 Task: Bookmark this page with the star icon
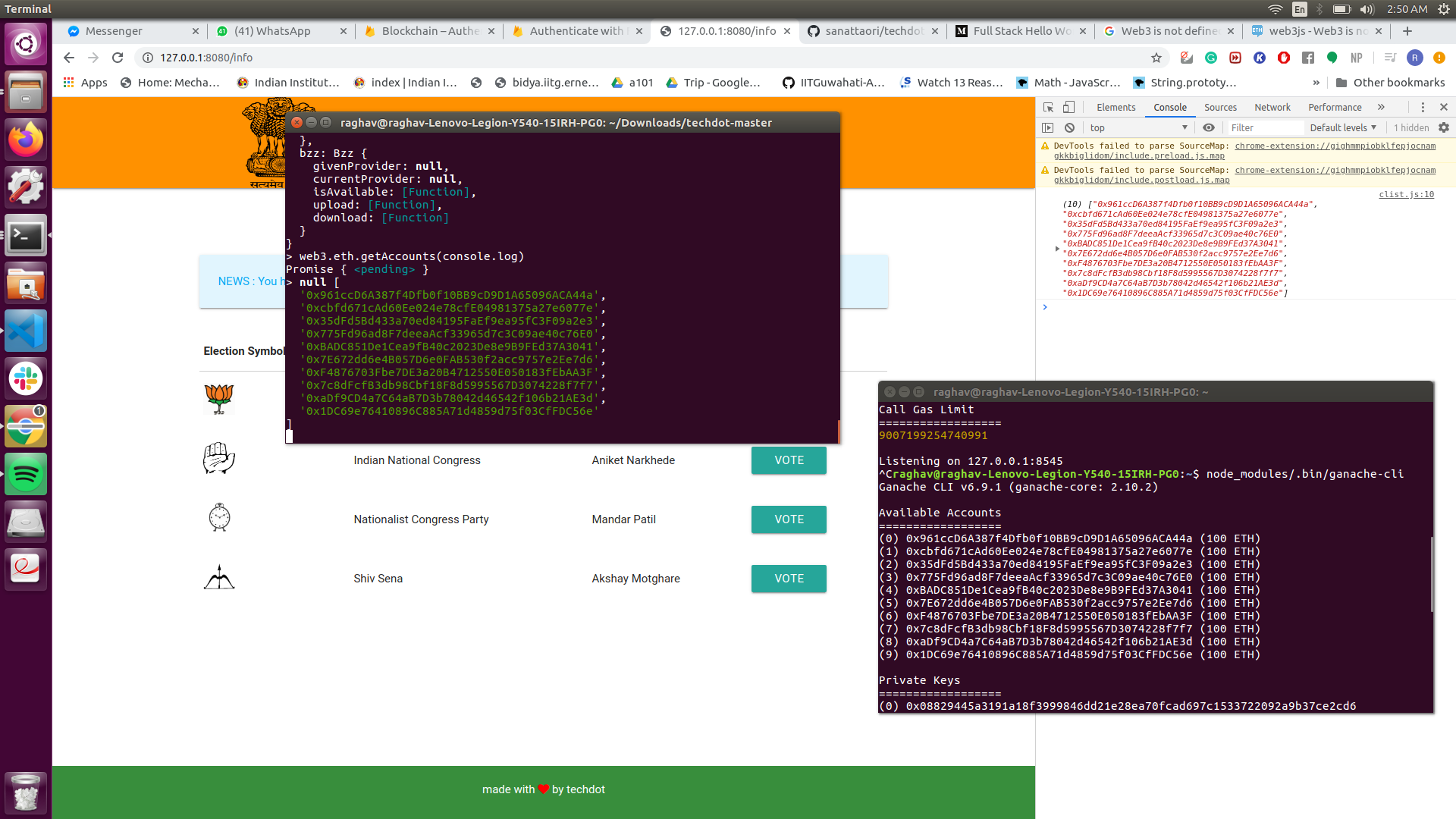click(1156, 58)
